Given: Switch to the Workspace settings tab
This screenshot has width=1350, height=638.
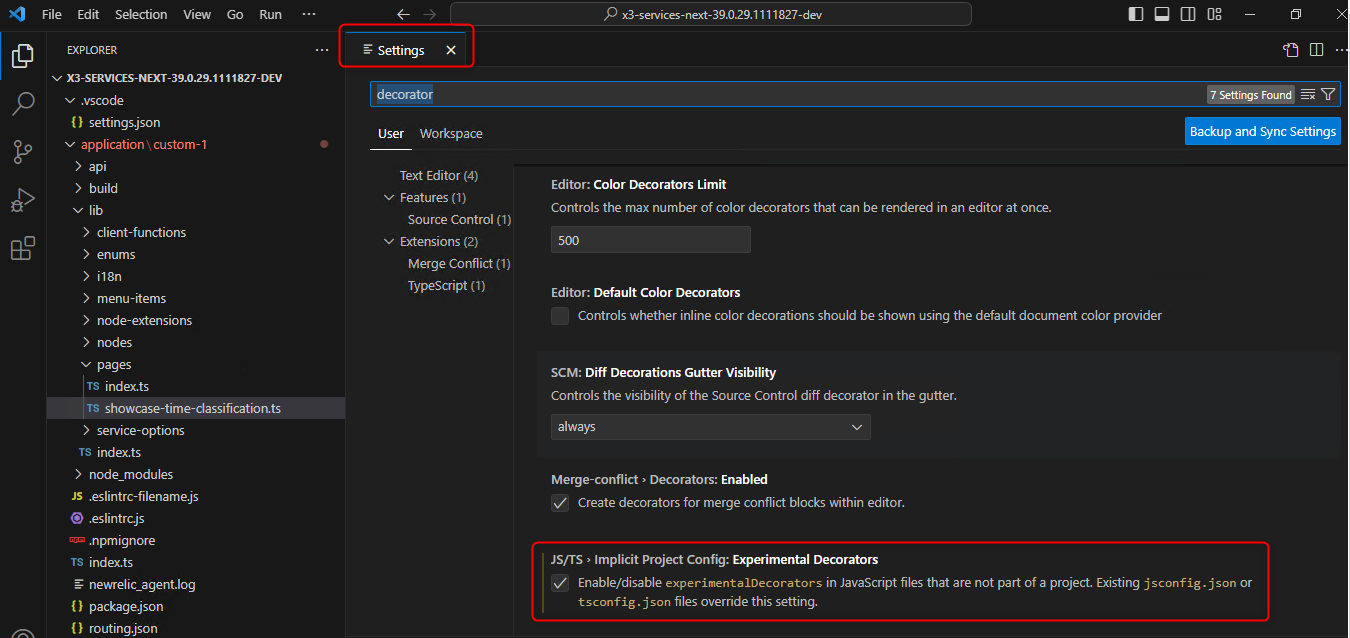Looking at the screenshot, I should point(451,133).
